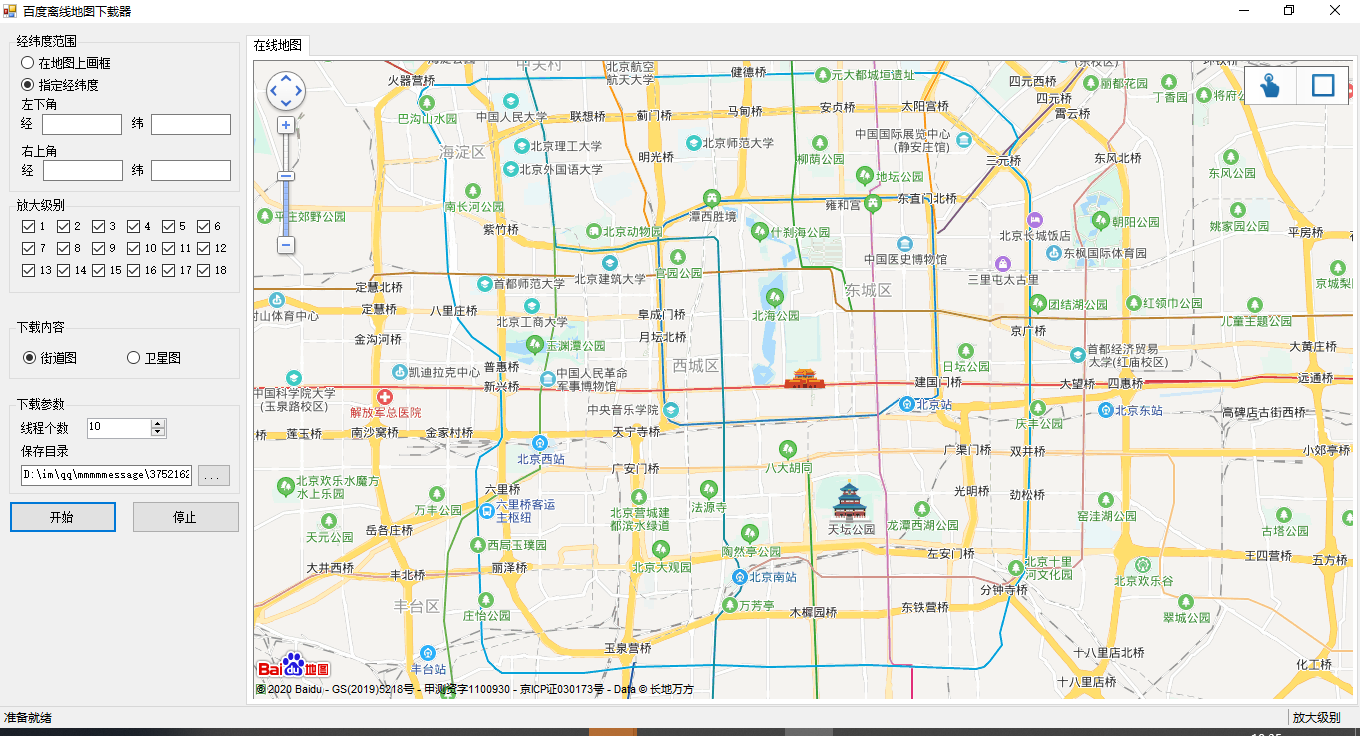Viewport: 1360px width, 736px height.
Task: Click the map zoom slider handle
Action: pyautogui.click(x=286, y=176)
